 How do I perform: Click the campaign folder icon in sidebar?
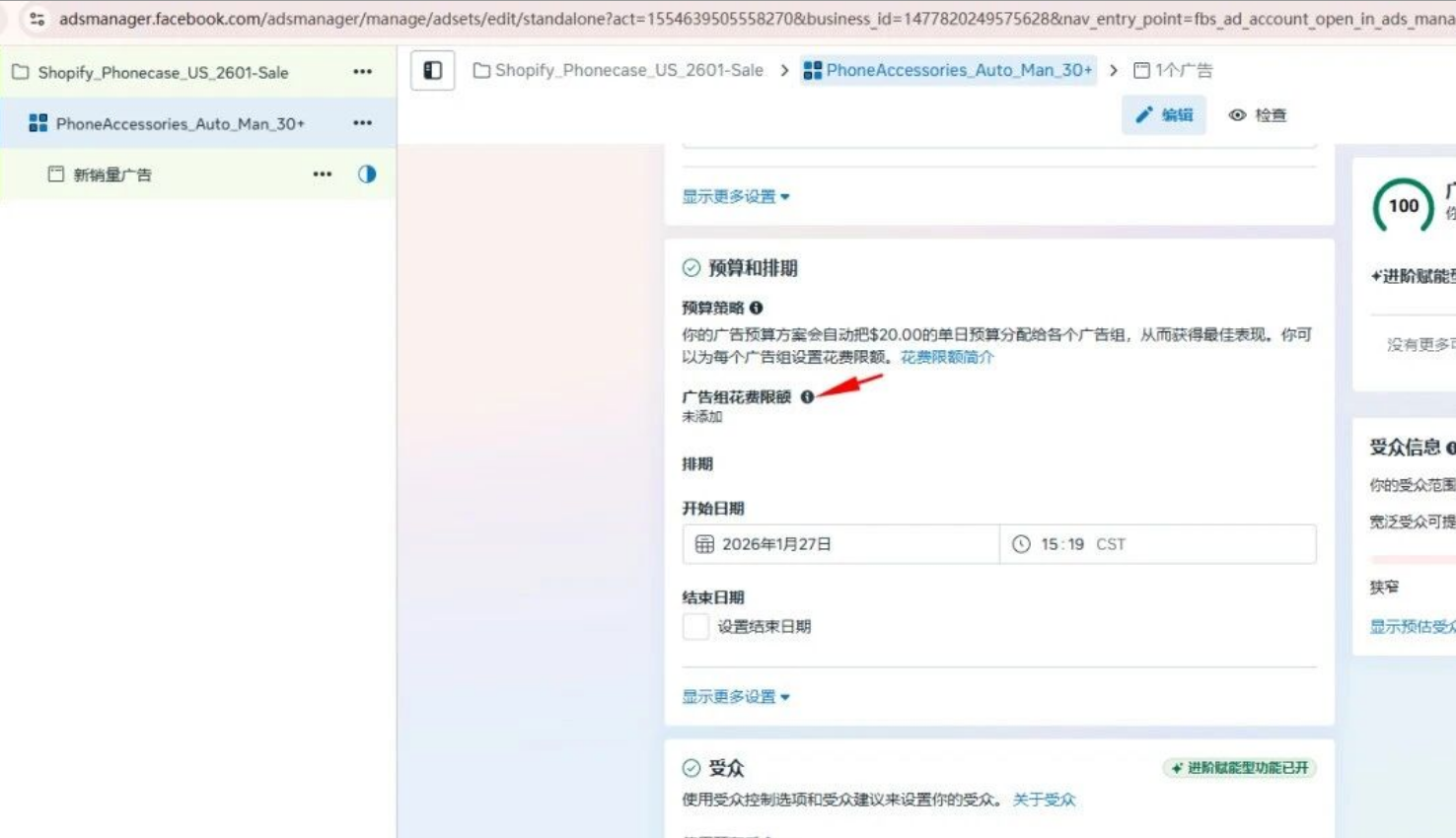point(20,72)
